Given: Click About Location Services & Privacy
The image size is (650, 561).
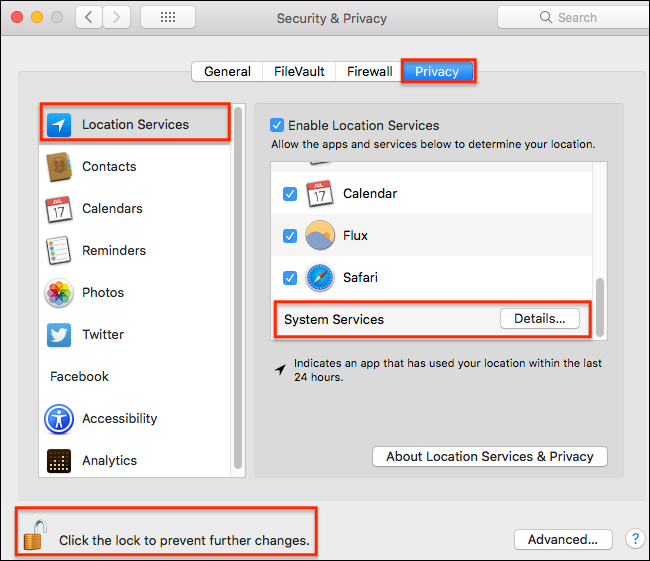Looking at the screenshot, I should [490, 456].
